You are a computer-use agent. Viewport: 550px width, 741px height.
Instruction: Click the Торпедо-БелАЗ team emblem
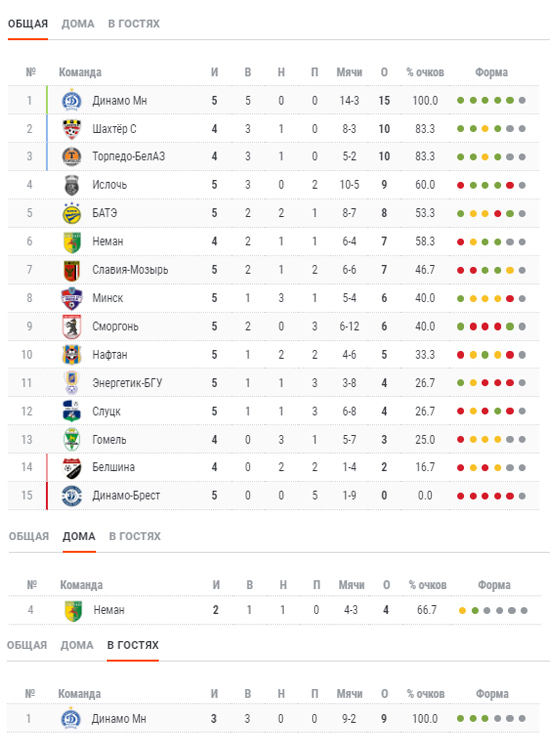(72, 156)
